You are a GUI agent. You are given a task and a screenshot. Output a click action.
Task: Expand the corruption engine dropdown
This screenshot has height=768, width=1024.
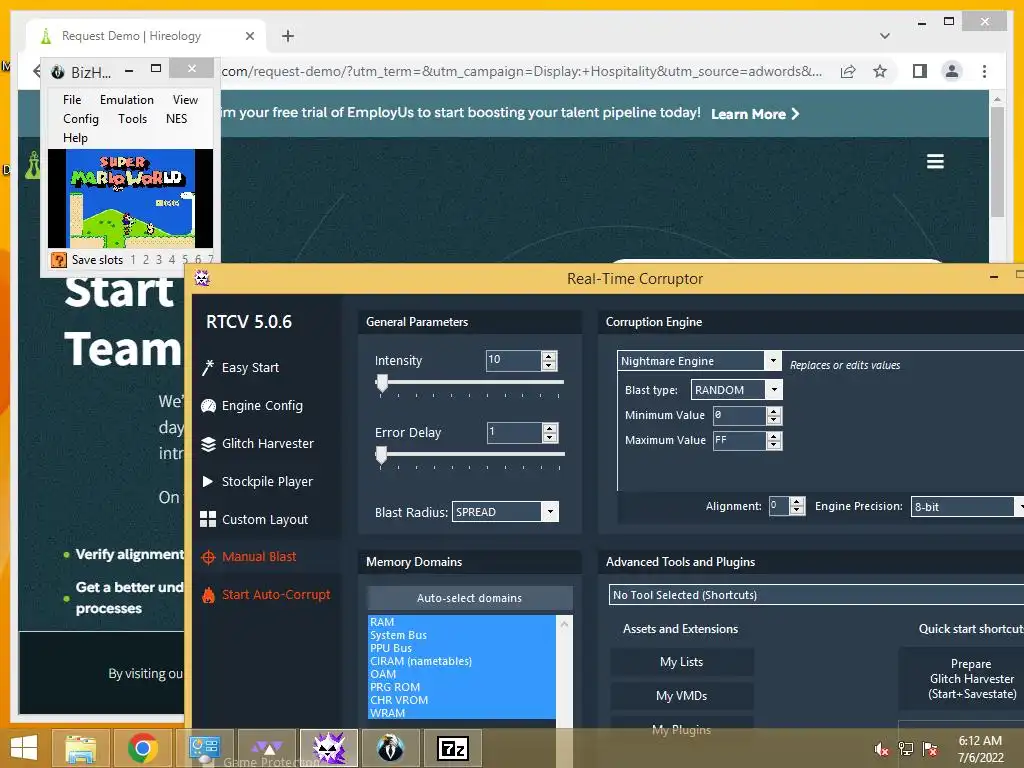773,360
